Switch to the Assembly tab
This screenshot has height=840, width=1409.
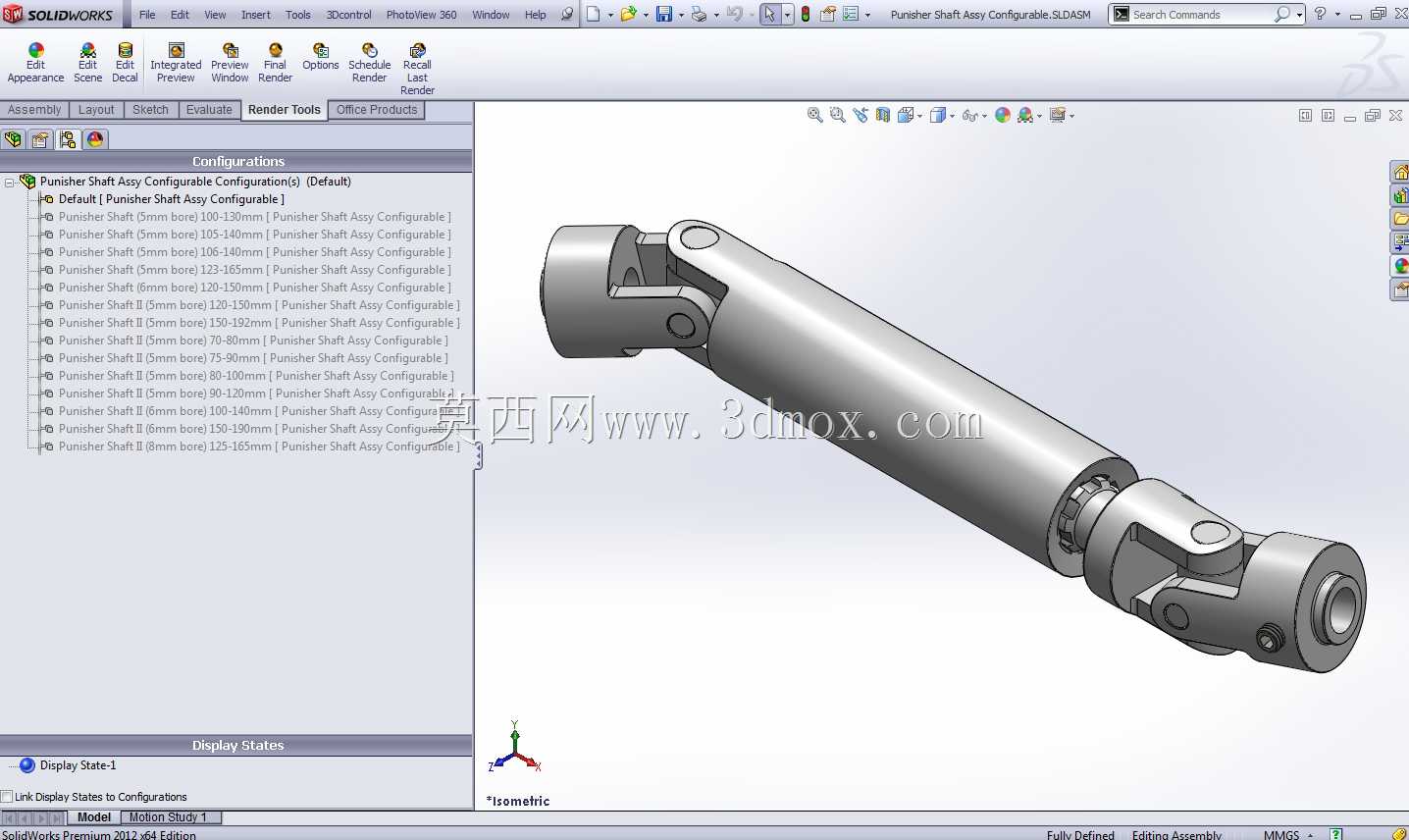point(34,110)
